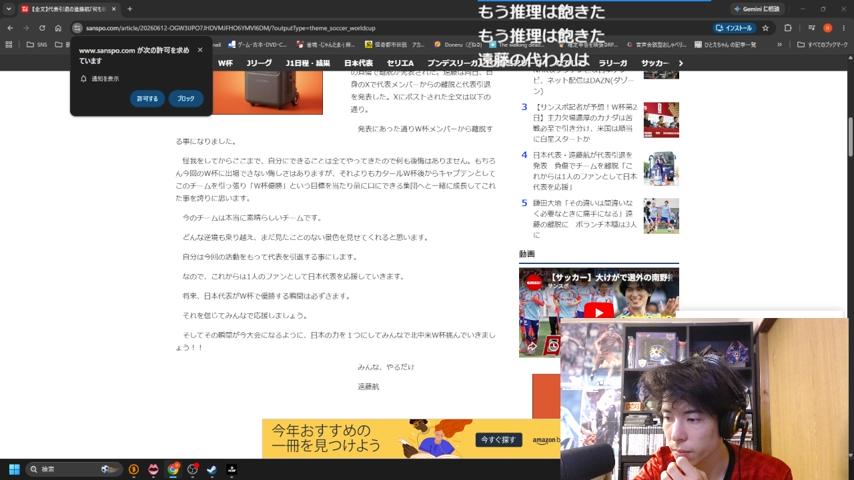Go back with the browser back arrow
The width and height of the screenshot is (854, 480).
tap(10, 28)
